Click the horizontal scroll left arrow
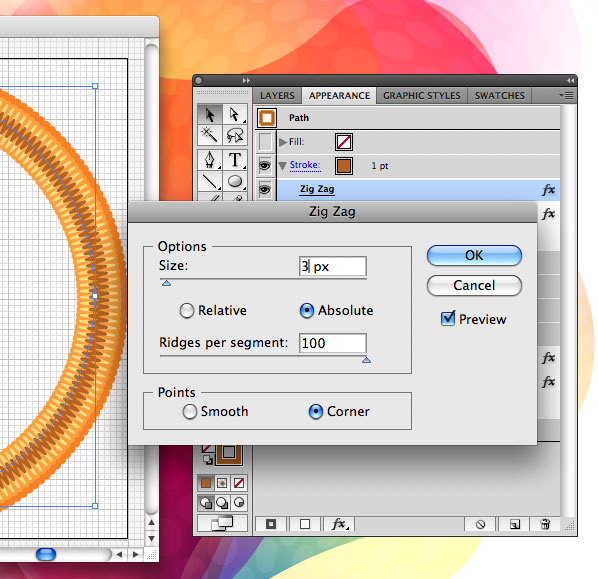The image size is (598, 579). coord(119,554)
